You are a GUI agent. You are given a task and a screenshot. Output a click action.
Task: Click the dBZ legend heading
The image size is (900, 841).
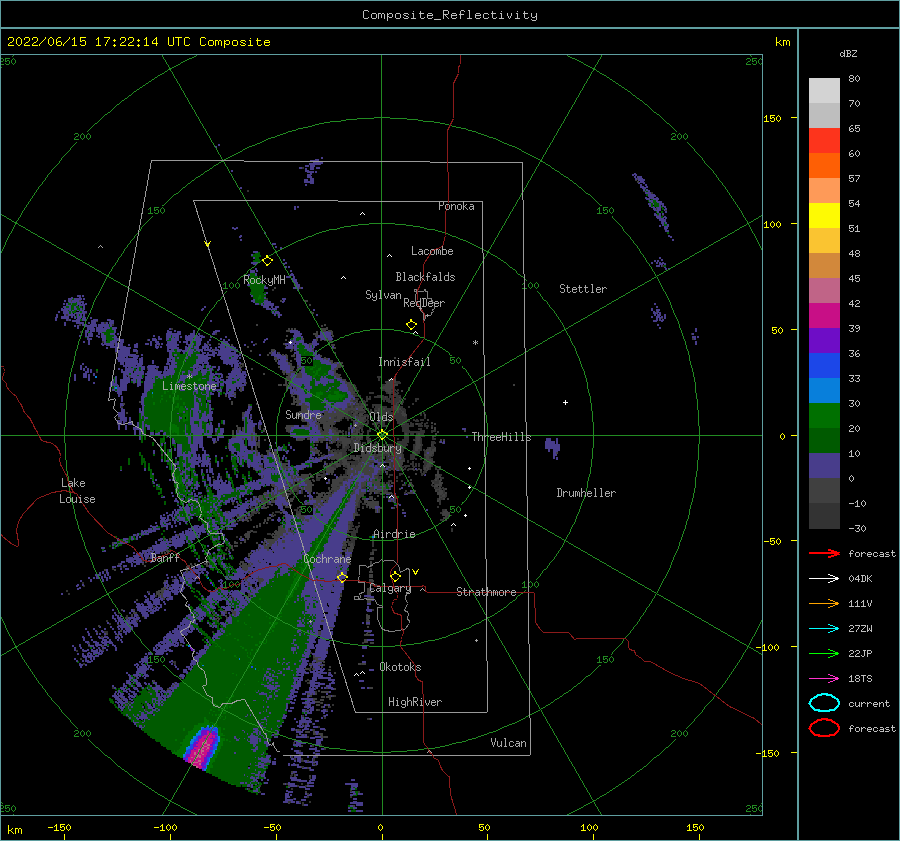coord(848,53)
